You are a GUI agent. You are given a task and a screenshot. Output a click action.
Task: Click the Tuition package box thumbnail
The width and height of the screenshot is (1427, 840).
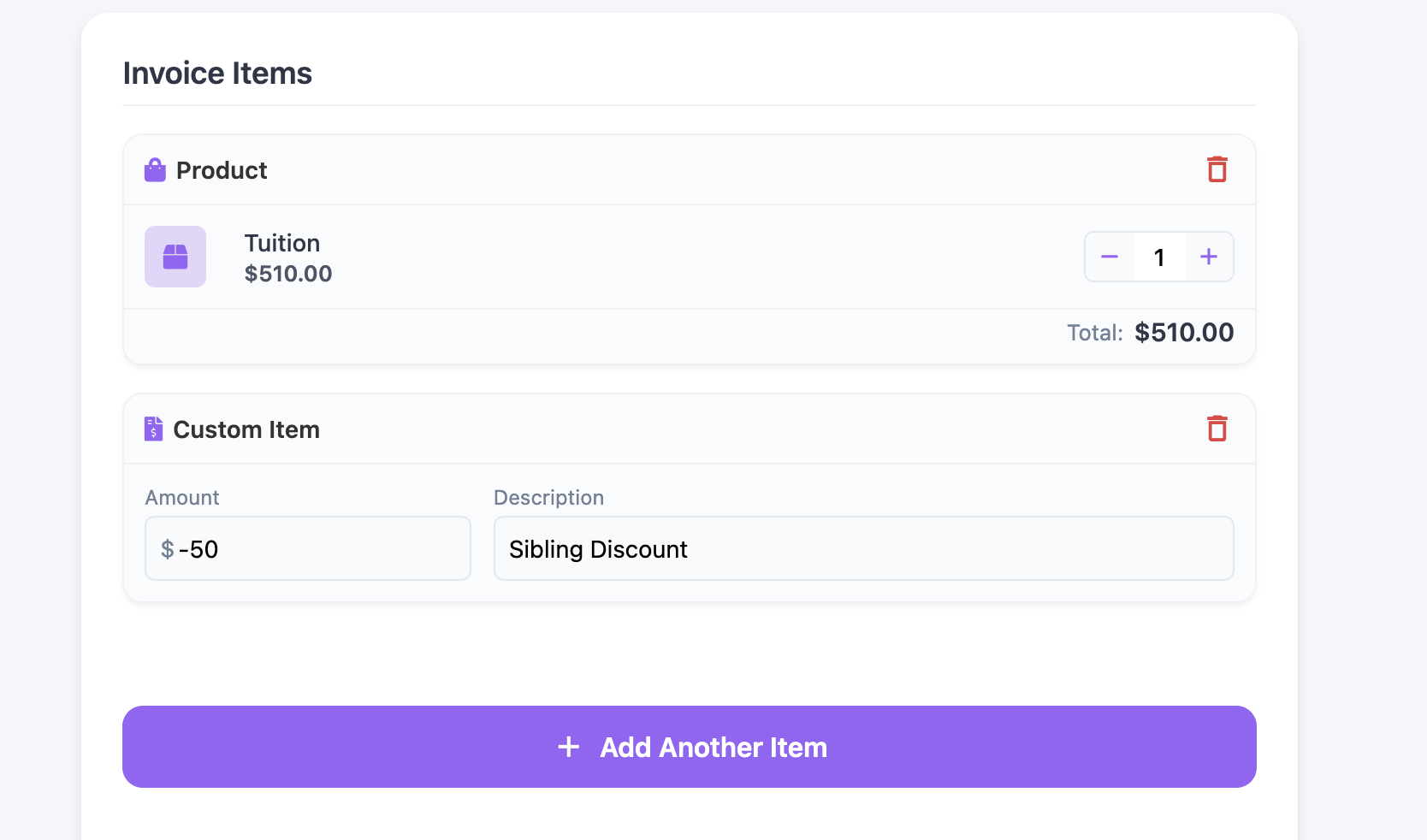click(175, 257)
